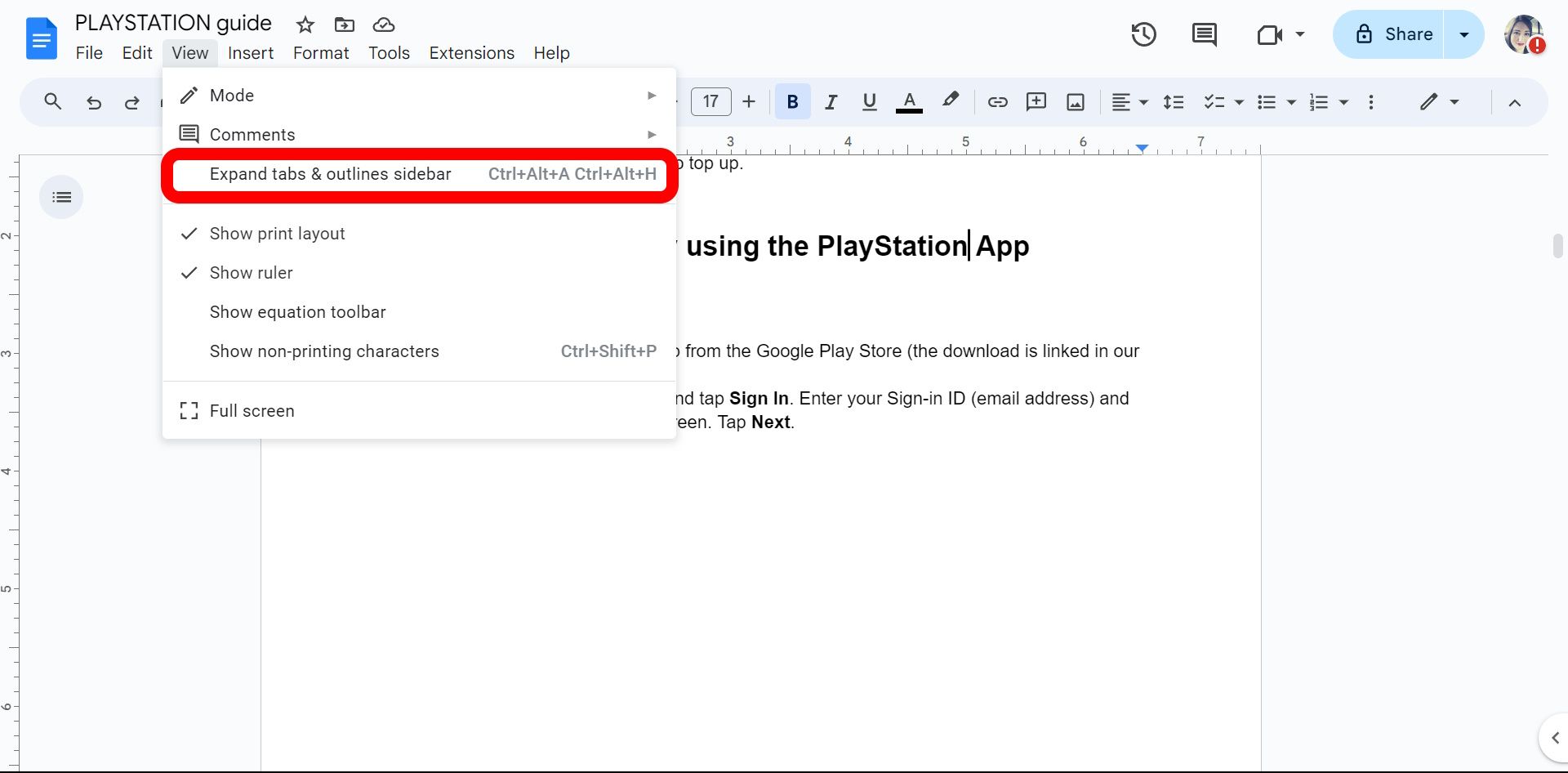Open the highlighter color swatch
This screenshot has width=1568, height=773.
click(951, 101)
